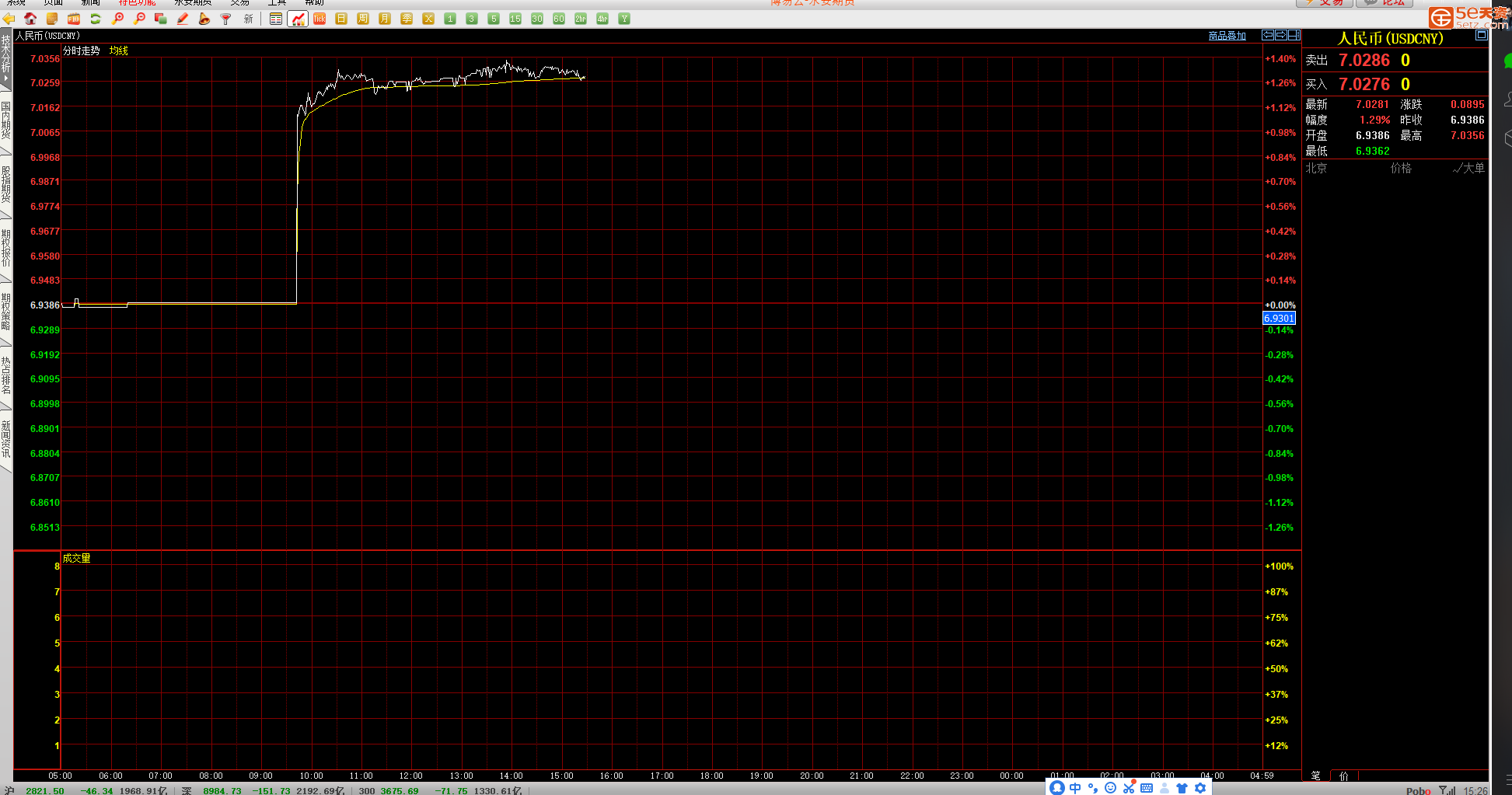Click the previous-symbol left arrow box
This screenshot has height=795, width=1512.
click(x=1268, y=35)
